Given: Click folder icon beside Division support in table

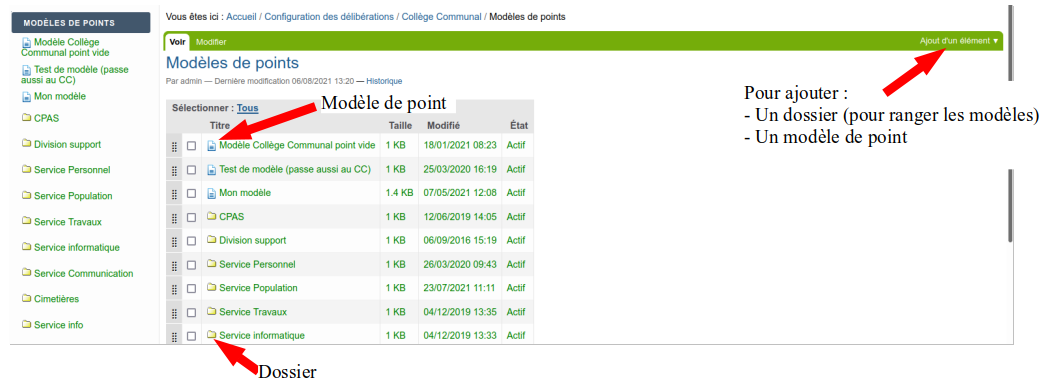Looking at the screenshot, I should (x=212, y=240).
